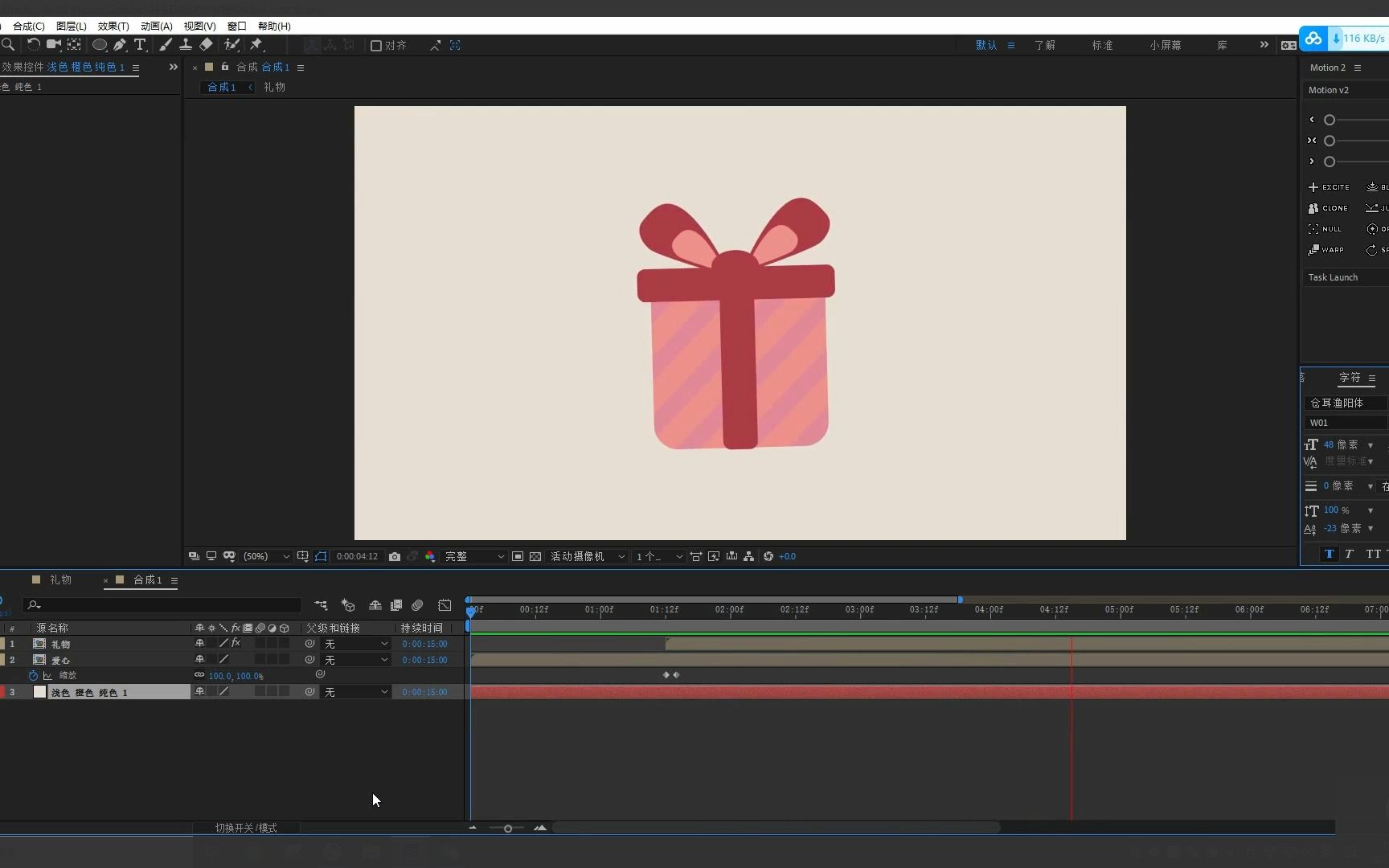
Task: Open the 效果(T) menu
Action: (113, 27)
